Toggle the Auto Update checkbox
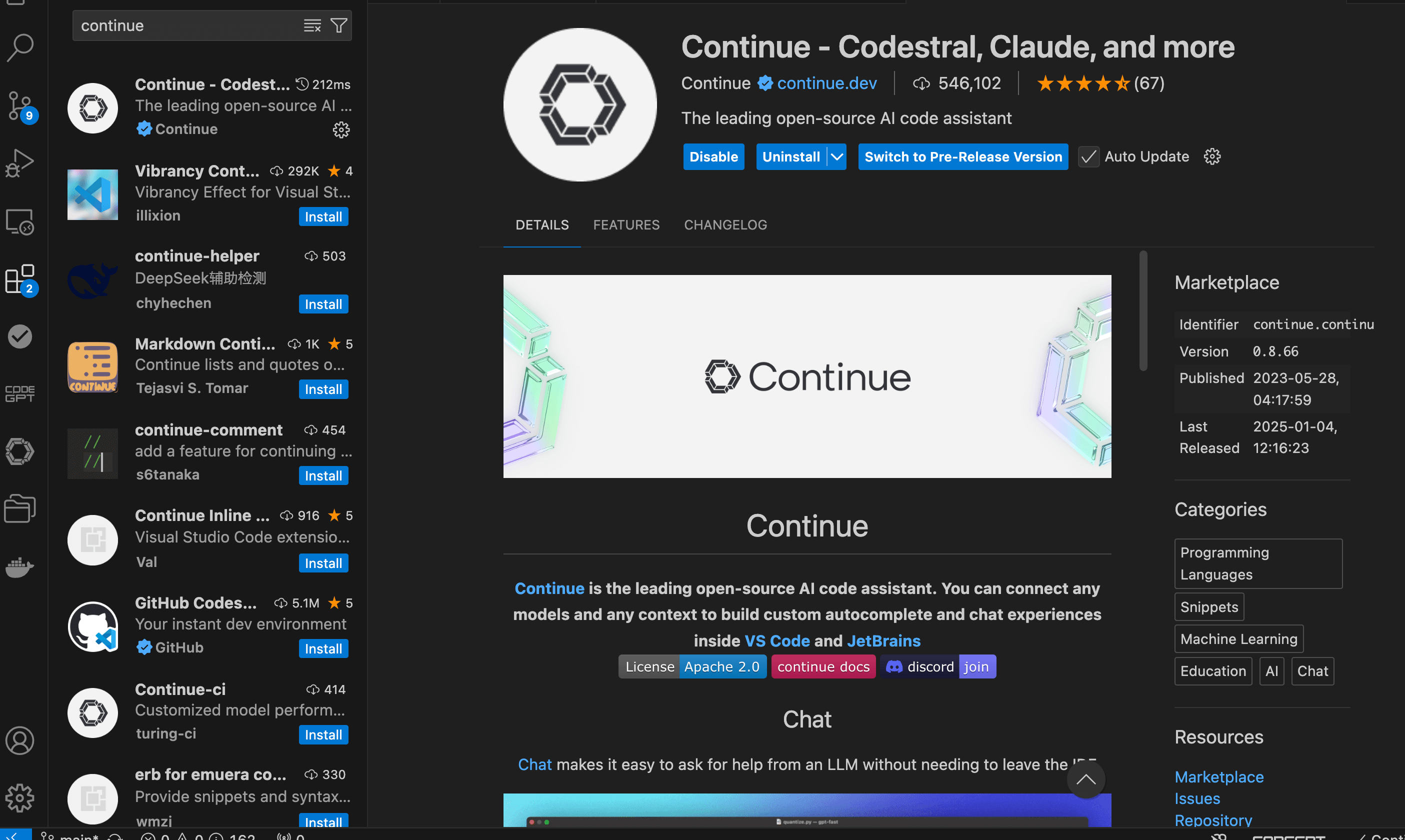Viewport: 1405px width, 840px height. click(x=1088, y=157)
